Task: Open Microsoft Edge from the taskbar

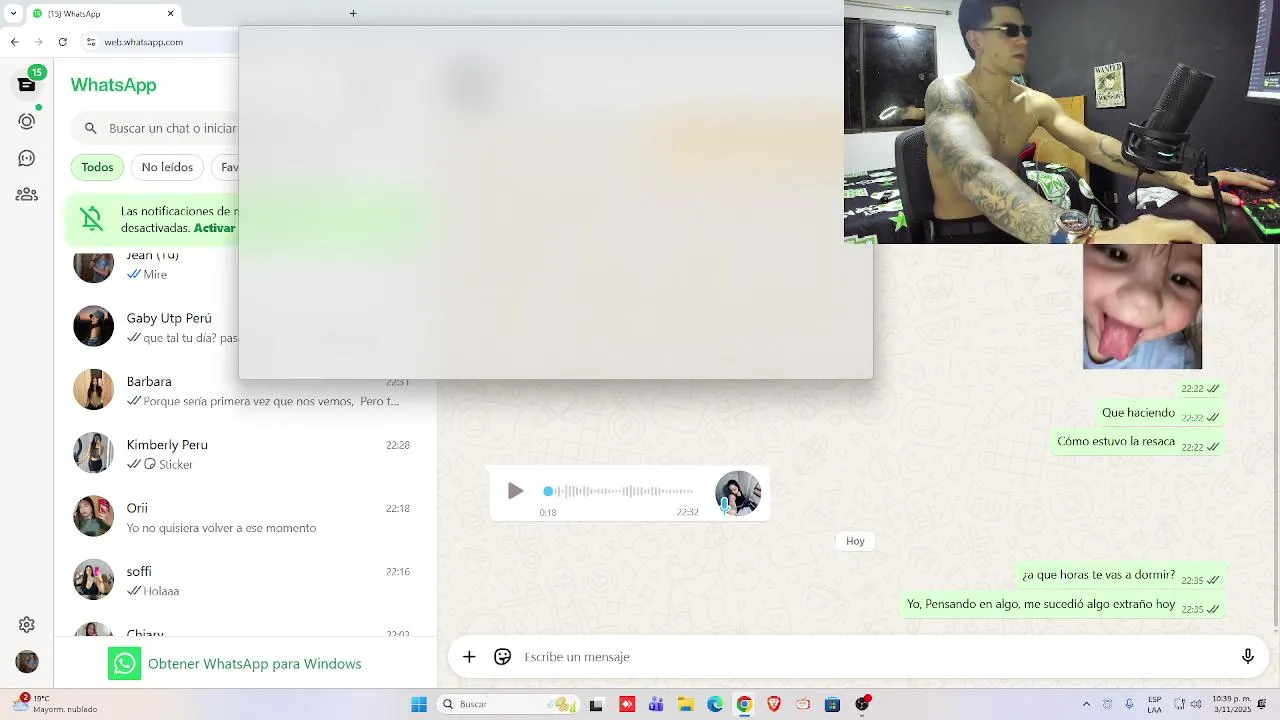Action: click(715, 704)
